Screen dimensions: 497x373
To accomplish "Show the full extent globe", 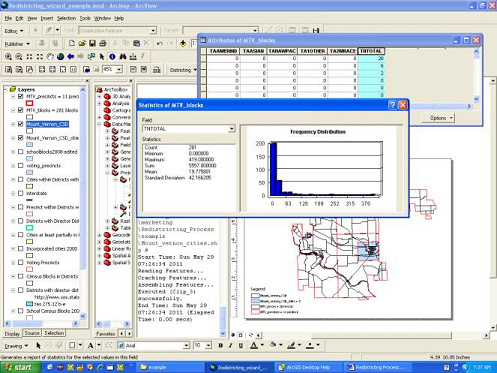I will [x=60, y=57].
